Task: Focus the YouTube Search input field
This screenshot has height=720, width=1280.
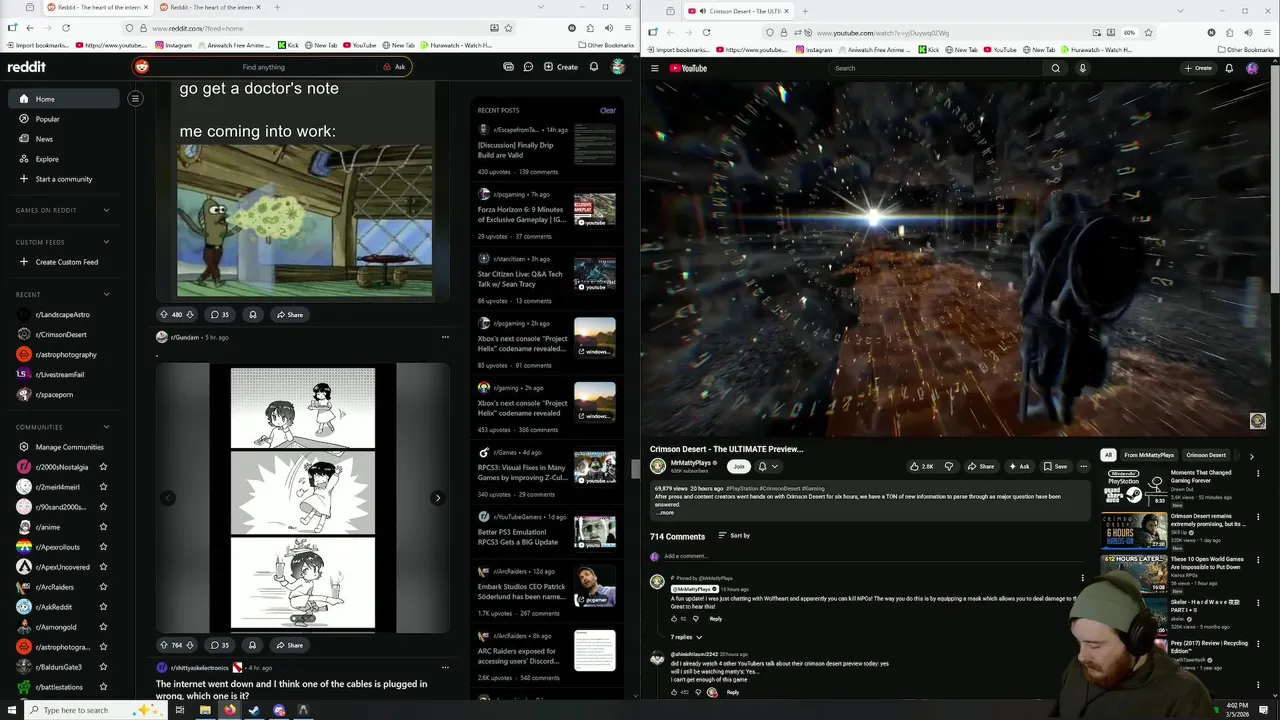Action: click(936, 68)
